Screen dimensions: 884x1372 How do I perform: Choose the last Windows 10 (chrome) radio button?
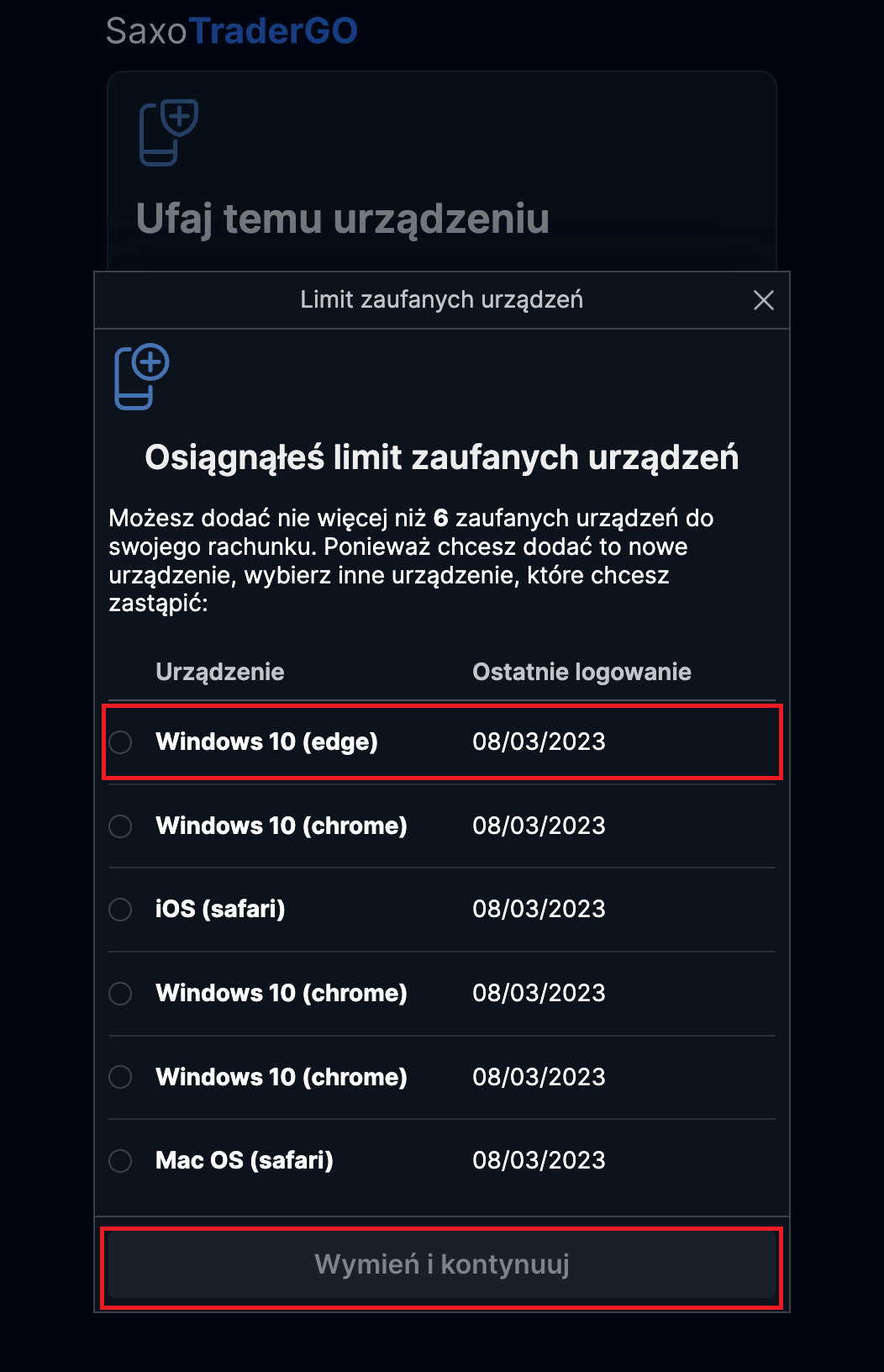point(120,1077)
